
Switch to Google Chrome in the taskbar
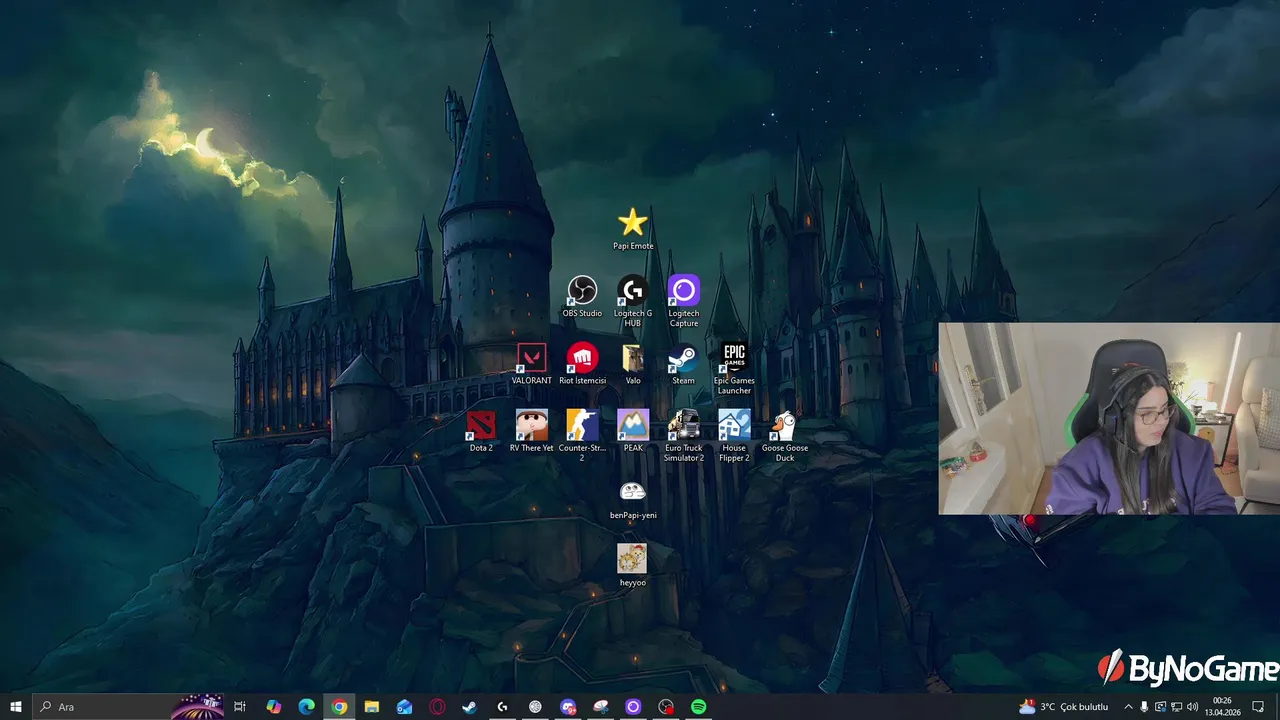point(339,707)
